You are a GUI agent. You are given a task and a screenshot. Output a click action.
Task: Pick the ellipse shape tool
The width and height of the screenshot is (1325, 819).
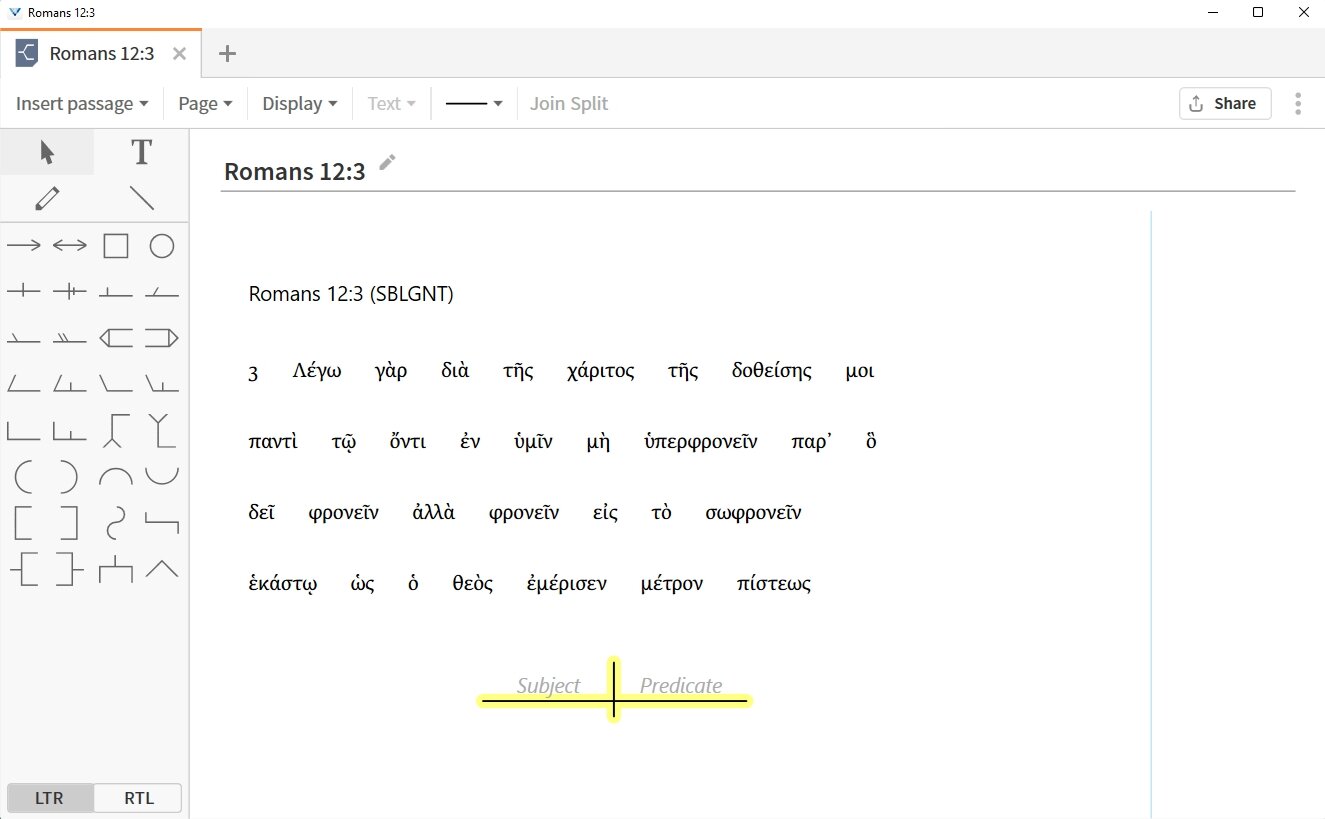(161, 244)
